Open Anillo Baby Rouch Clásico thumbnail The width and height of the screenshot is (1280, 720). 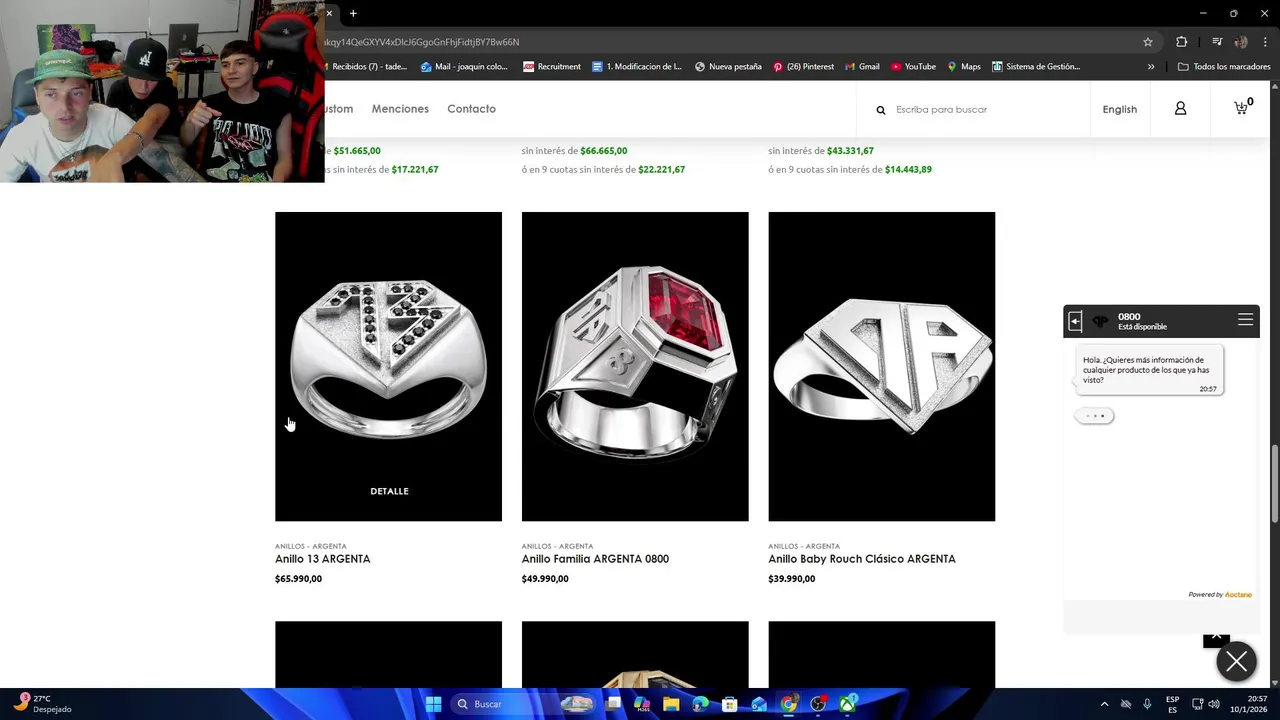(x=881, y=366)
